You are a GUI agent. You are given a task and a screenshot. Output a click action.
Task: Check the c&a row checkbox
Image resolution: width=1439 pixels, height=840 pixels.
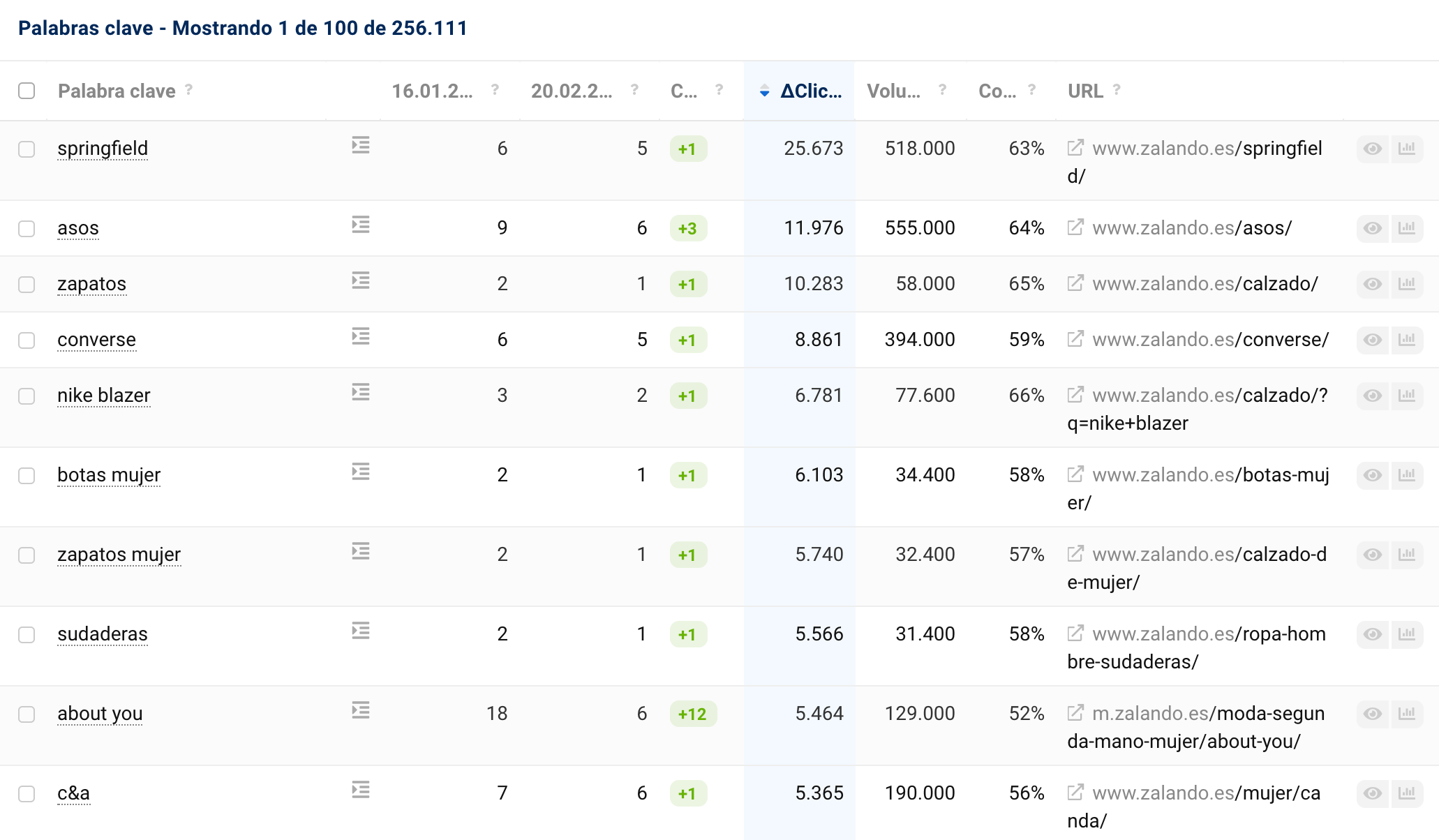[27, 794]
